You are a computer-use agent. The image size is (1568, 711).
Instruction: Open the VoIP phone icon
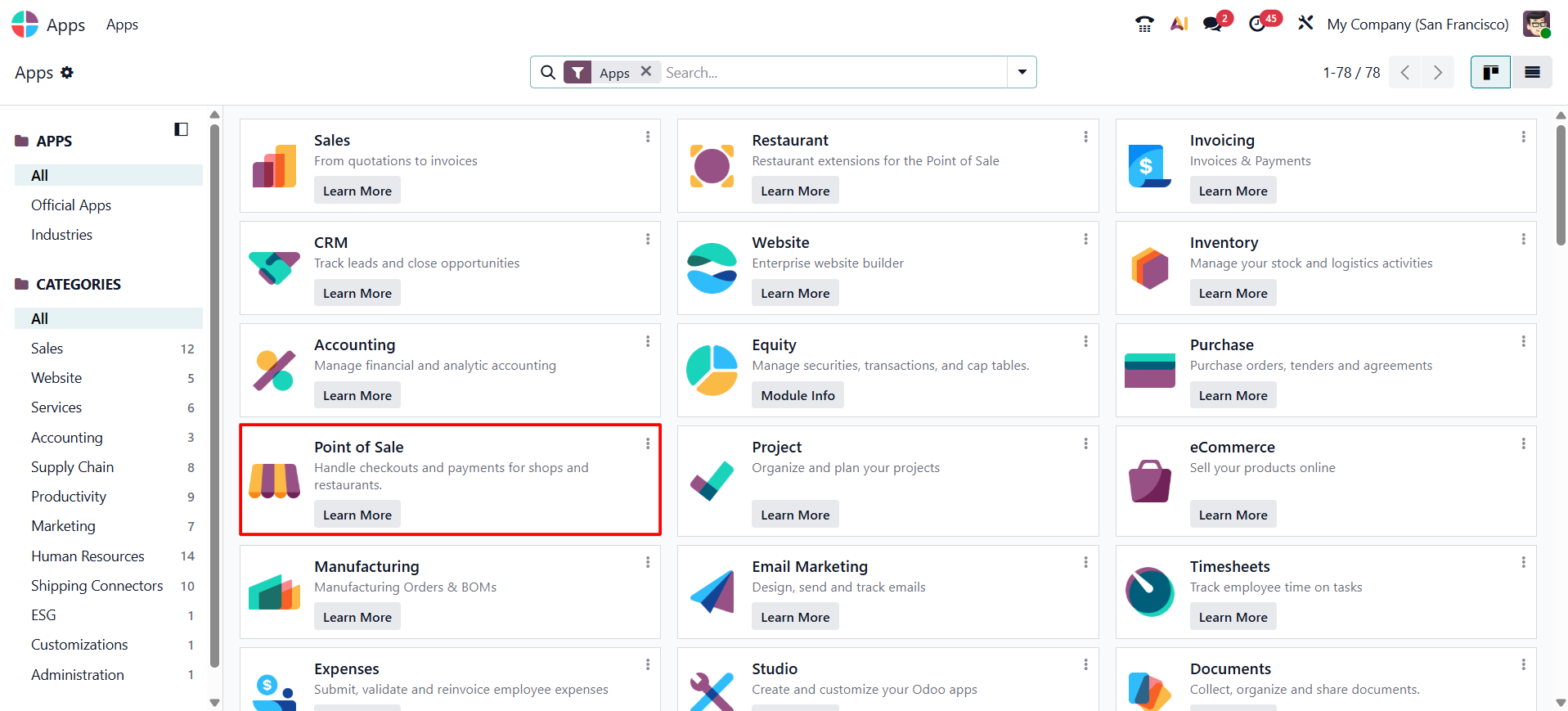tap(1144, 25)
